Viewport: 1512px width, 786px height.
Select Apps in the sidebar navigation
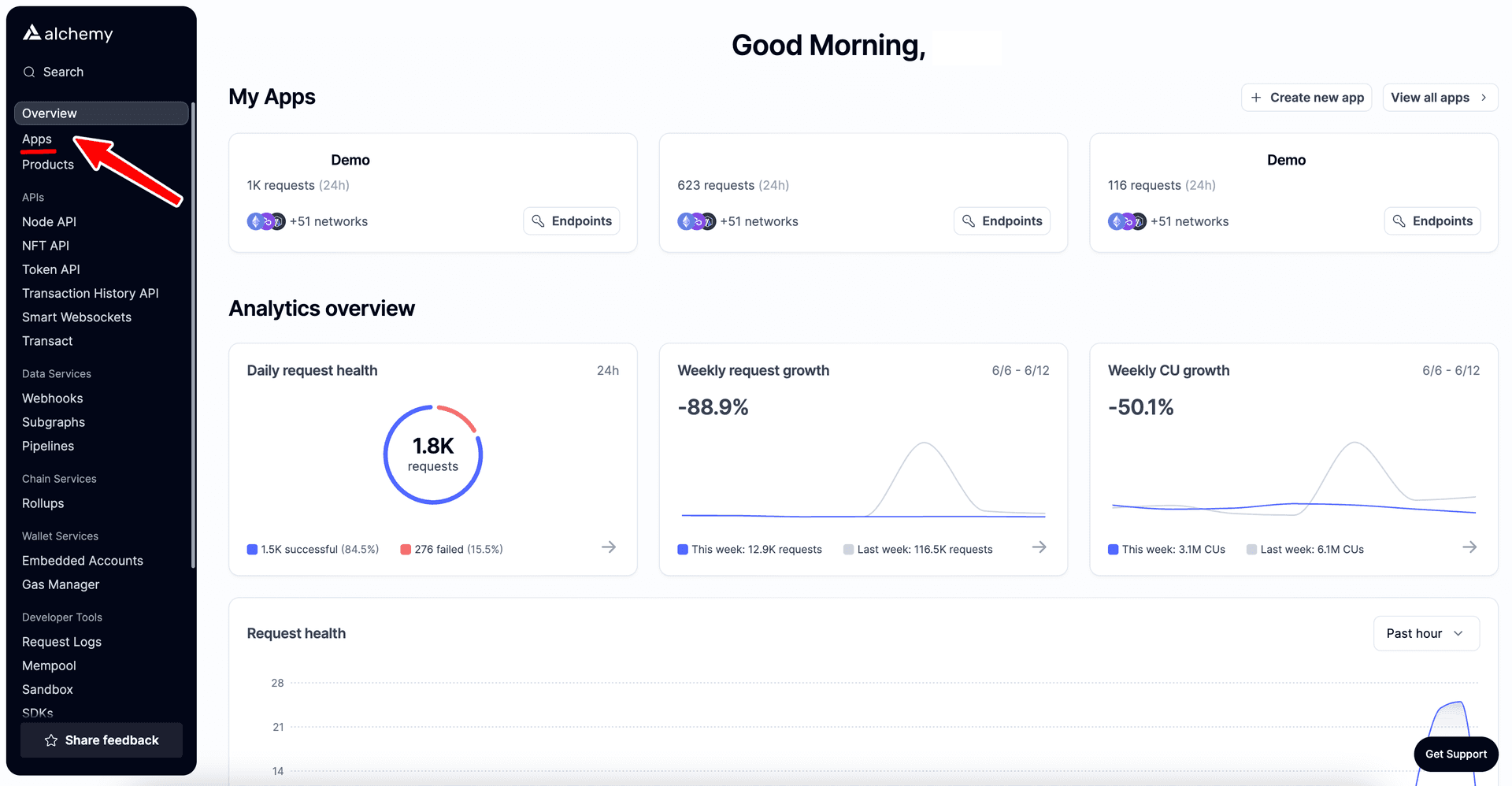pos(36,139)
